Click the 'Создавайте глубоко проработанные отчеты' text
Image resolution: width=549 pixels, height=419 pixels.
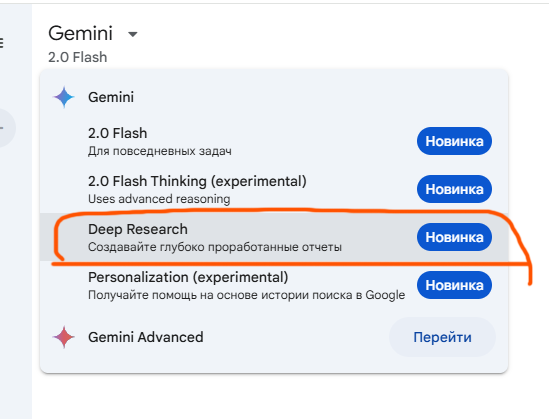(215, 247)
